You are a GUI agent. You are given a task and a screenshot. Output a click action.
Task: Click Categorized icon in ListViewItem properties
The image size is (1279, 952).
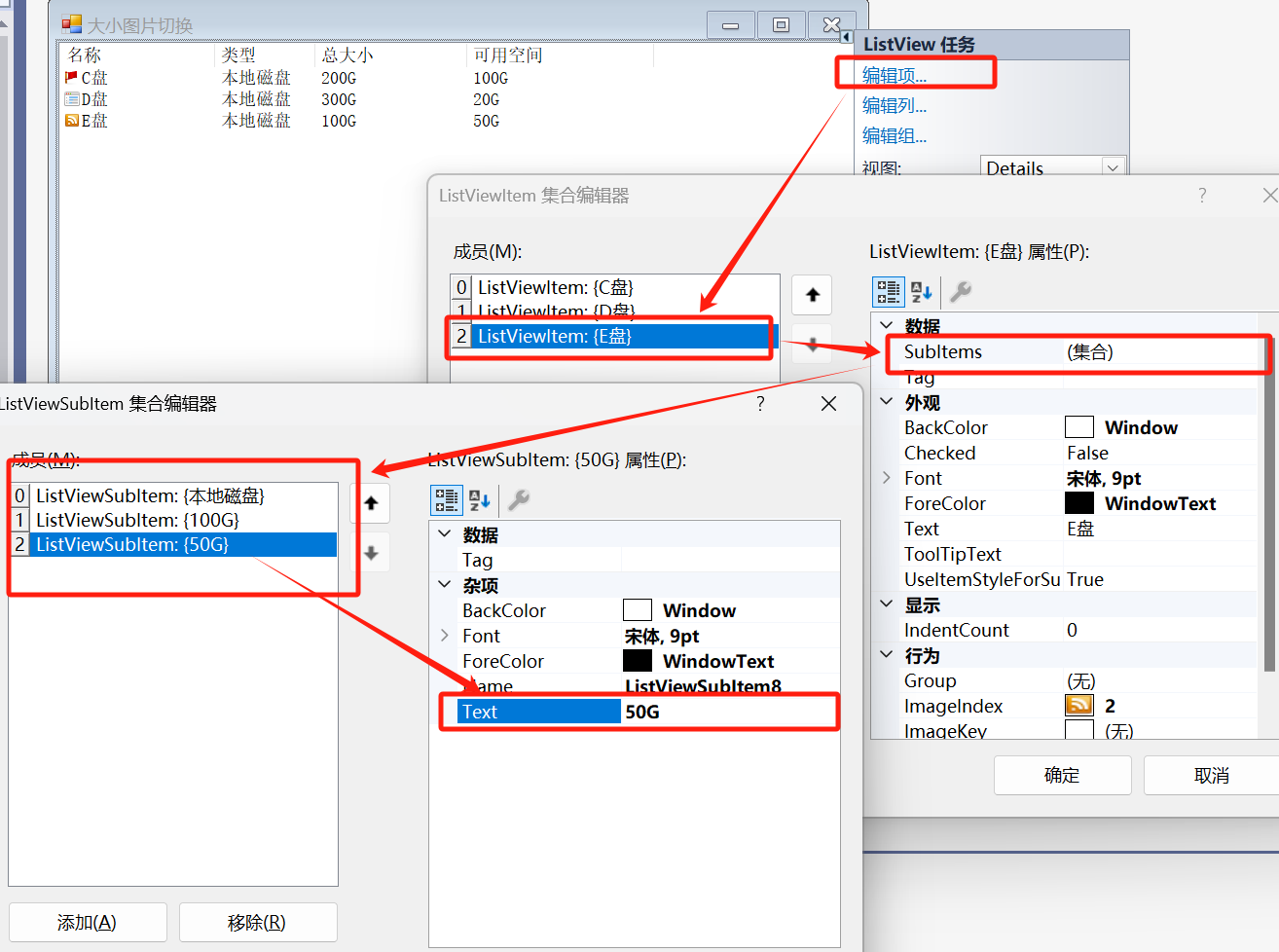point(888,292)
